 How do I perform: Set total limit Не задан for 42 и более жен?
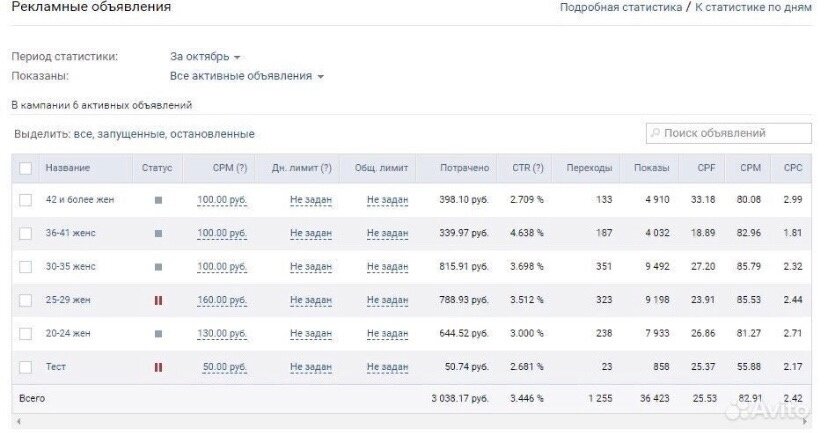tap(388, 200)
